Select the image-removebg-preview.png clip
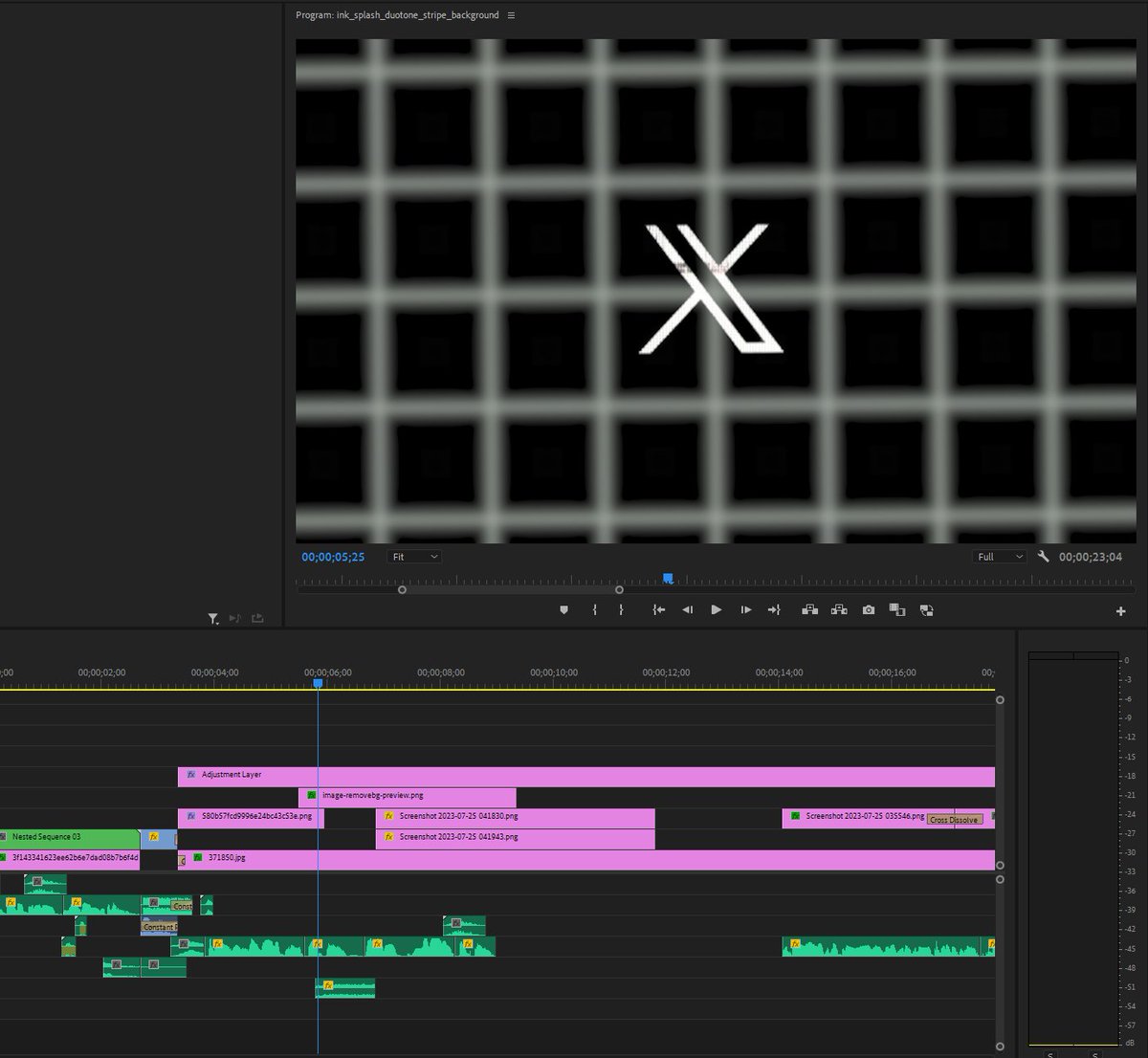Image resolution: width=1148 pixels, height=1058 pixels. 408,796
